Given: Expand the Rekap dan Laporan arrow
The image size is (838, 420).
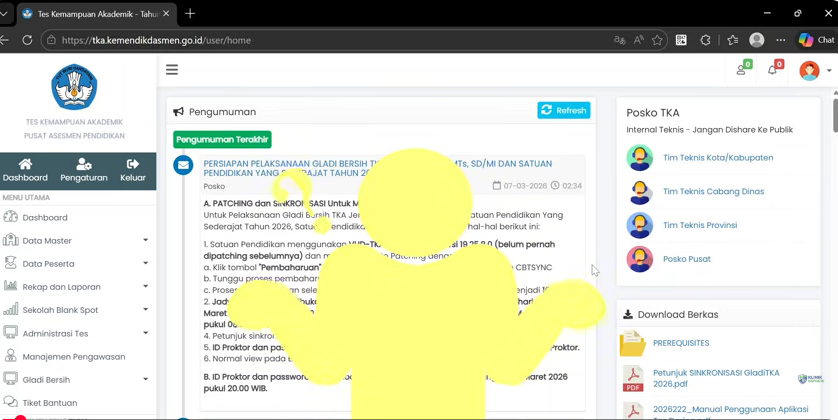Looking at the screenshot, I should click(x=145, y=286).
